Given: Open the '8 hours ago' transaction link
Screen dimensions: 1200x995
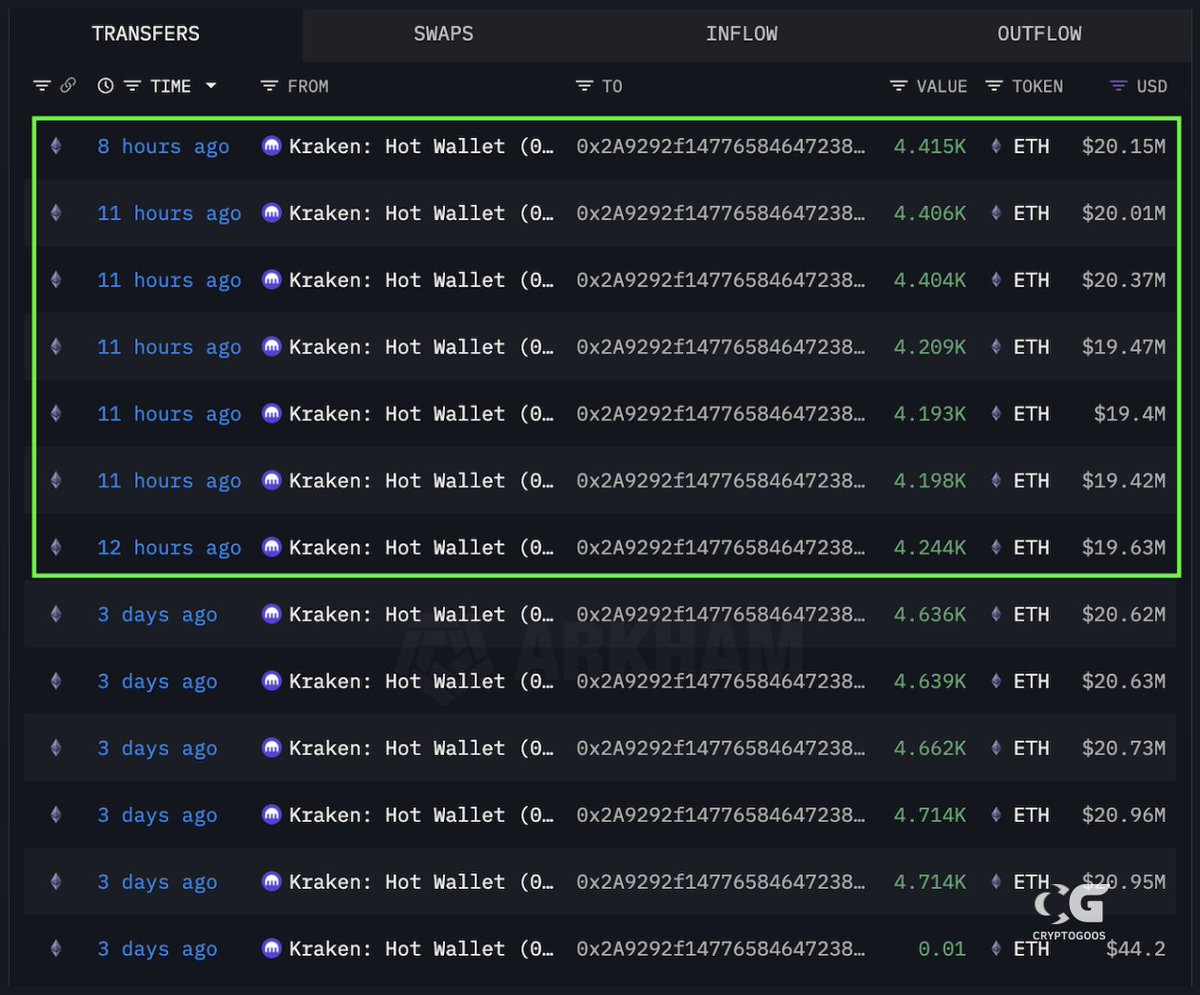Looking at the screenshot, I should click(163, 146).
